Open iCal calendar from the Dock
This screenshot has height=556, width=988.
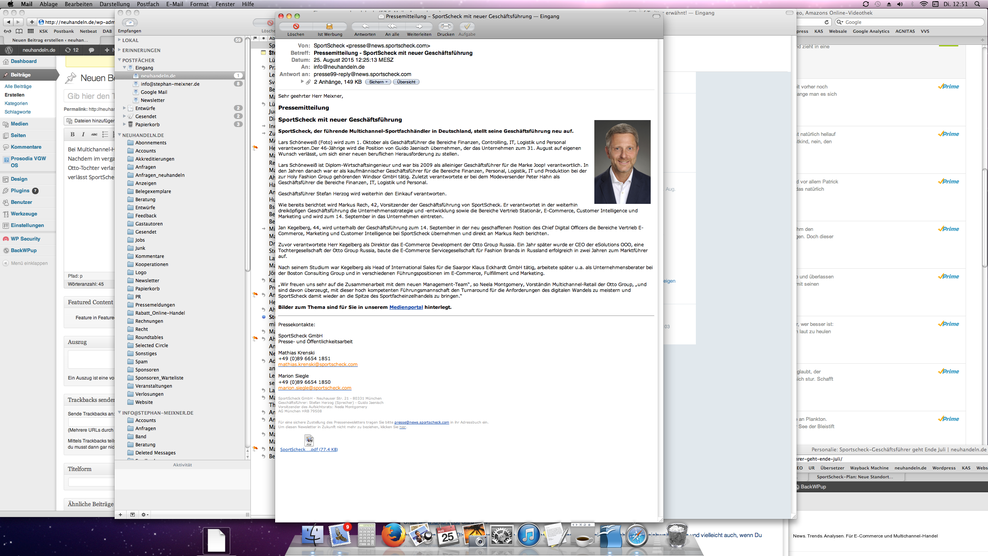point(447,535)
